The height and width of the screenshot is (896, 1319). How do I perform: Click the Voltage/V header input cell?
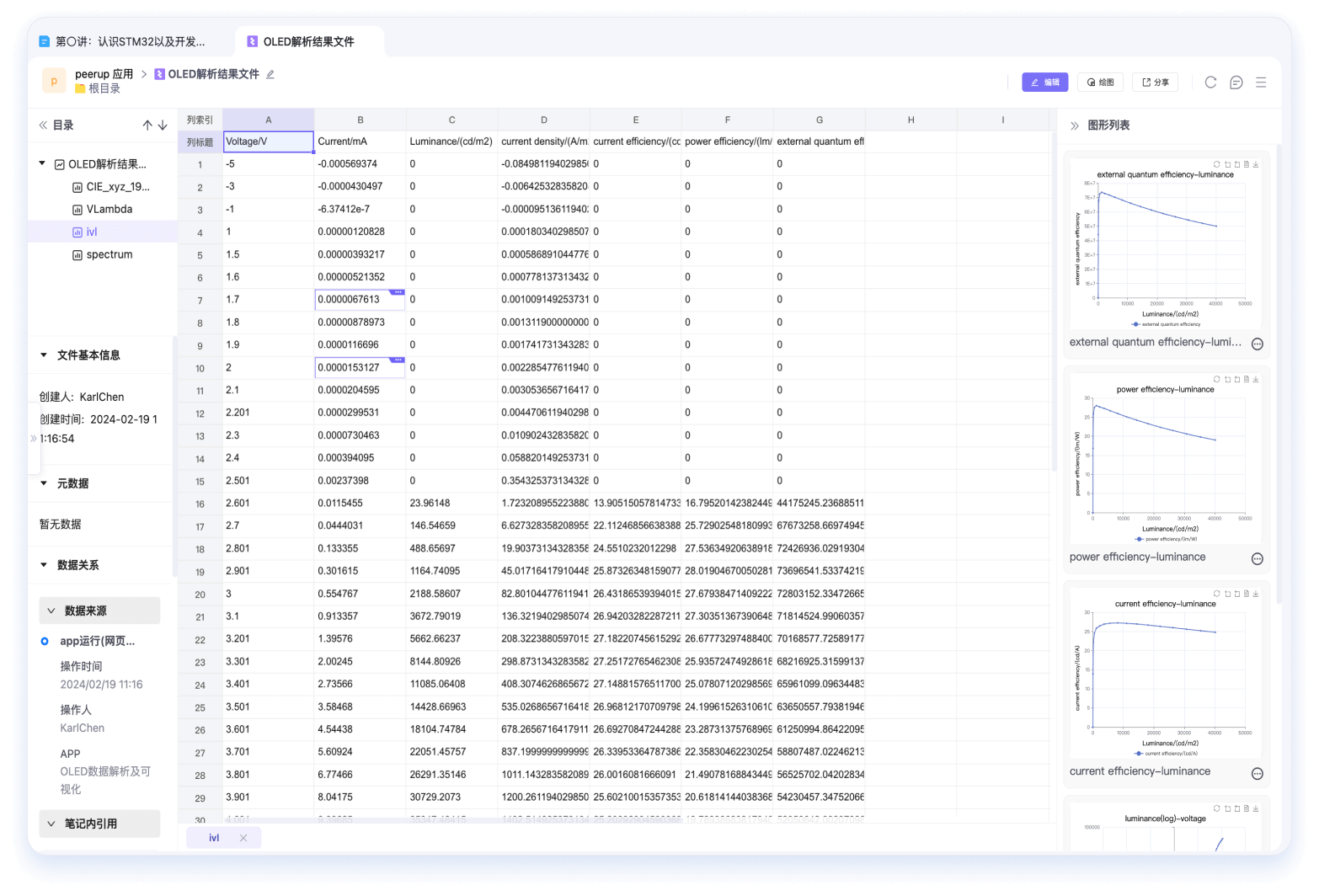[269, 141]
